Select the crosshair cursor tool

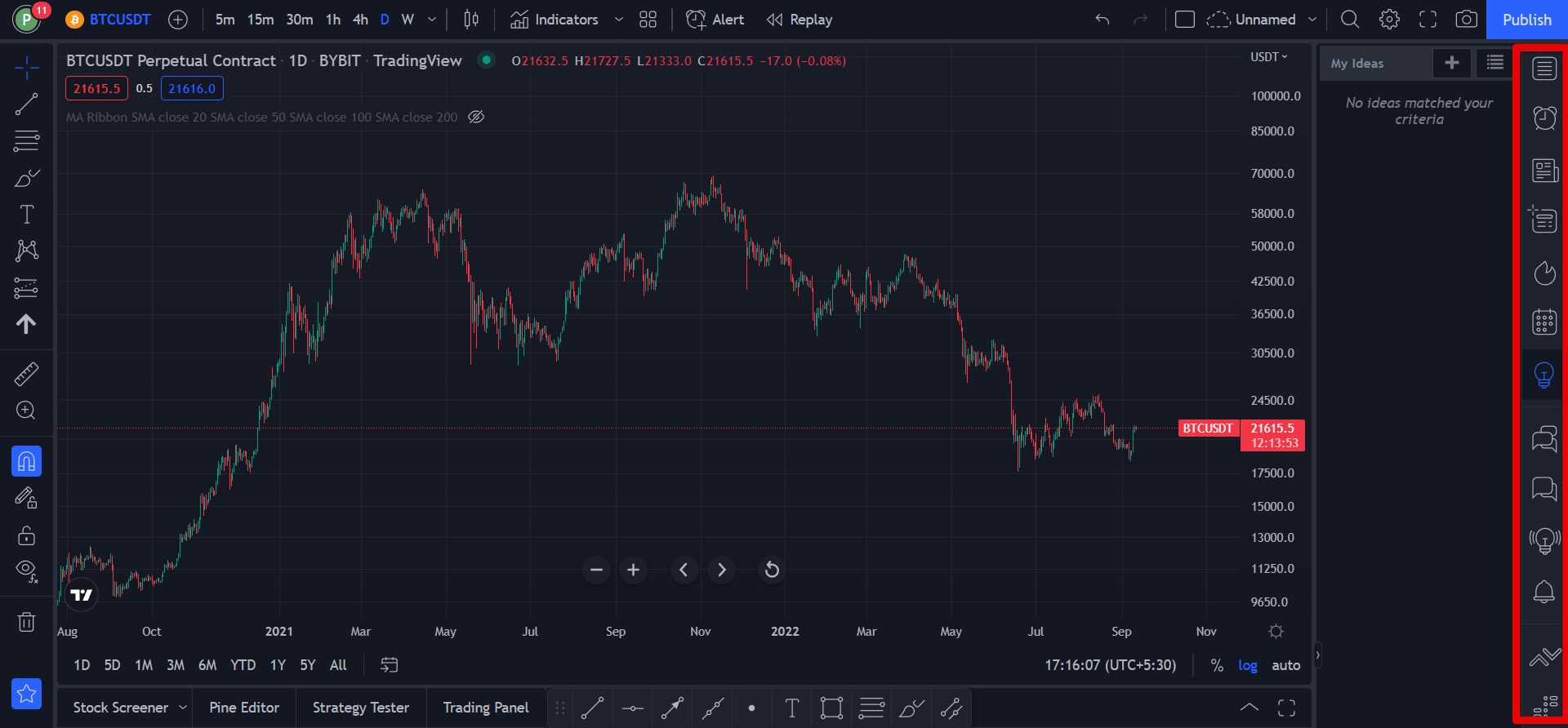[26, 68]
